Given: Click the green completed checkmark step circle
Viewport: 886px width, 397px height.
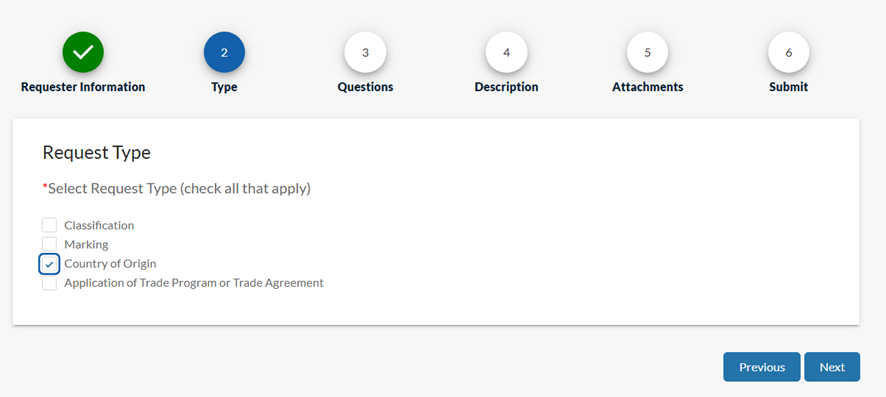Looking at the screenshot, I should pos(83,53).
